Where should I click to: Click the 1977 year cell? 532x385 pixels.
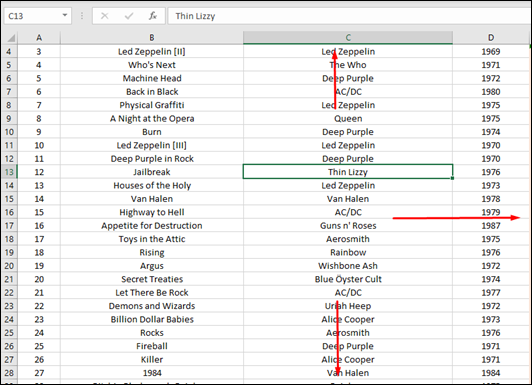pos(491,292)
